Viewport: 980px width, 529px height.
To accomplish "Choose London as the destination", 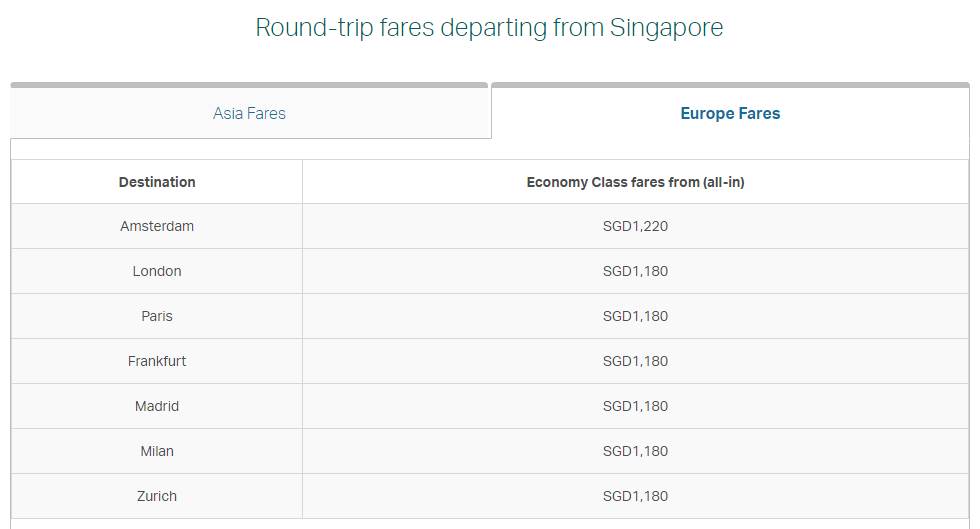I will pyautogui.click(x=157, y=271).
